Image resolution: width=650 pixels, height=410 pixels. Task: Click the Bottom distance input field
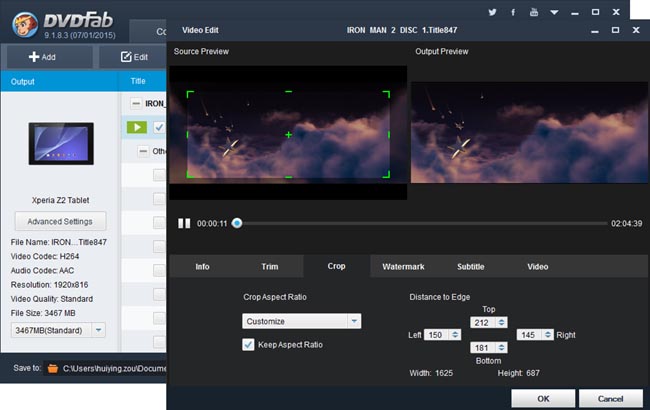click(483, 348)
